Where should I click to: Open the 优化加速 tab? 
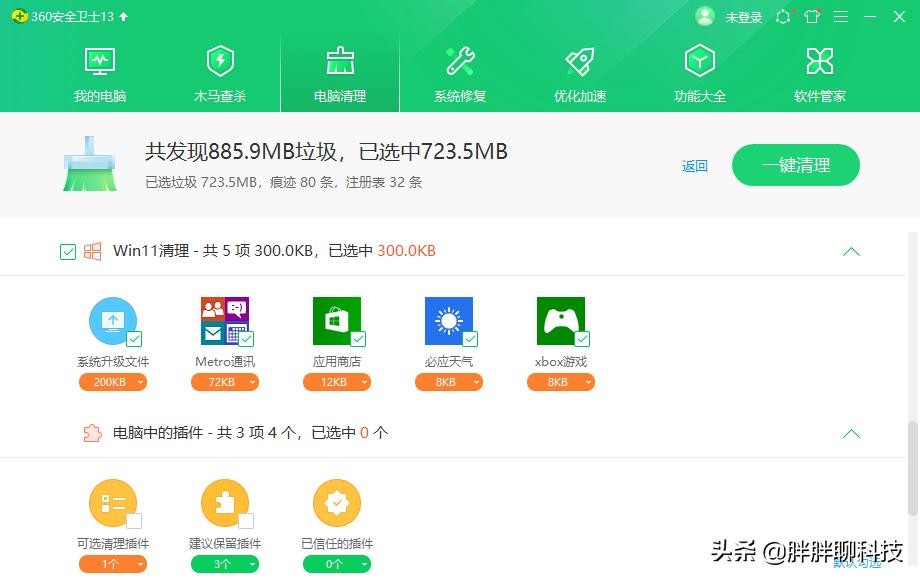point(578,70)
